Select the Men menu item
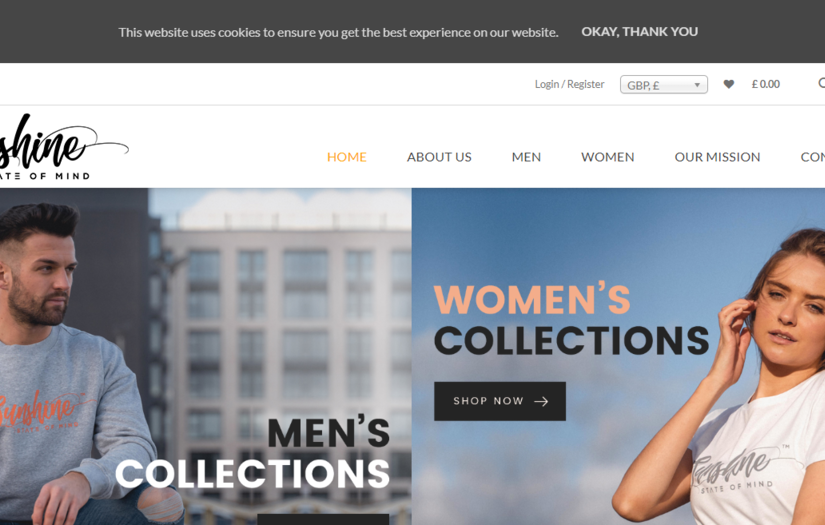 (526, 157)
